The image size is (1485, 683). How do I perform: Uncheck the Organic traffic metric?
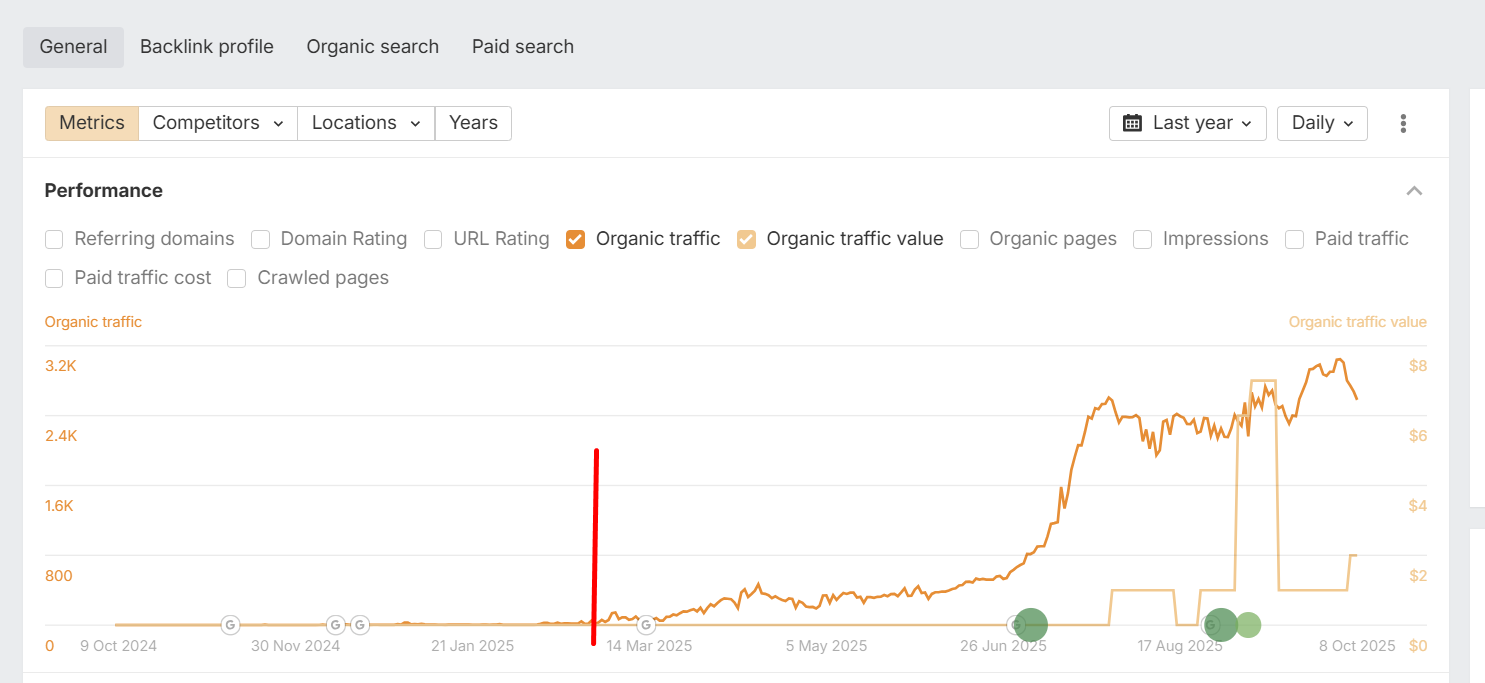(575, 239)
